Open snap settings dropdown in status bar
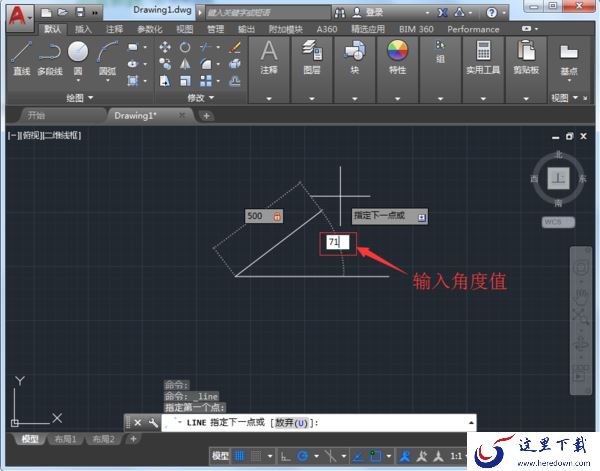Viewport: 600px width, 471px height. 270,456
